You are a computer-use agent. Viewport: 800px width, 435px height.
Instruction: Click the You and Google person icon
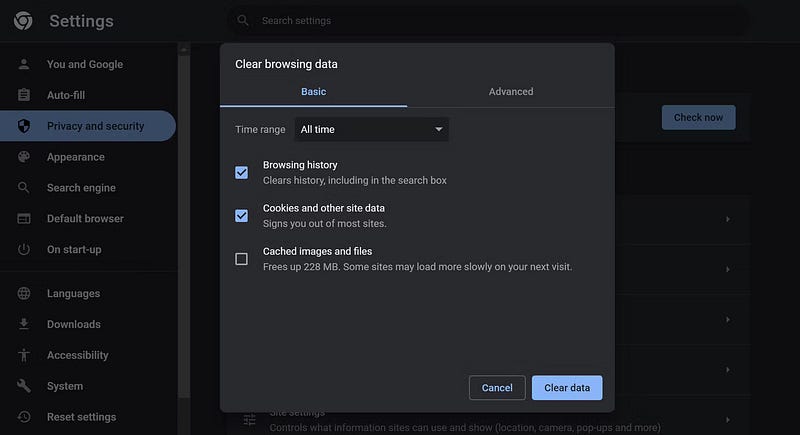[23, 64]
